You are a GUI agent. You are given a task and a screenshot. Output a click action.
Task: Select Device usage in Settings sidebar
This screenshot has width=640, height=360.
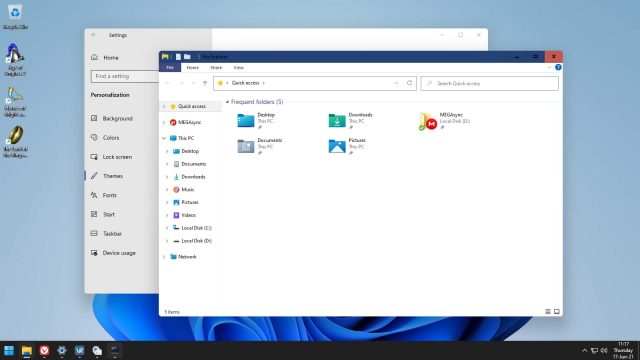tap(119, 253)
